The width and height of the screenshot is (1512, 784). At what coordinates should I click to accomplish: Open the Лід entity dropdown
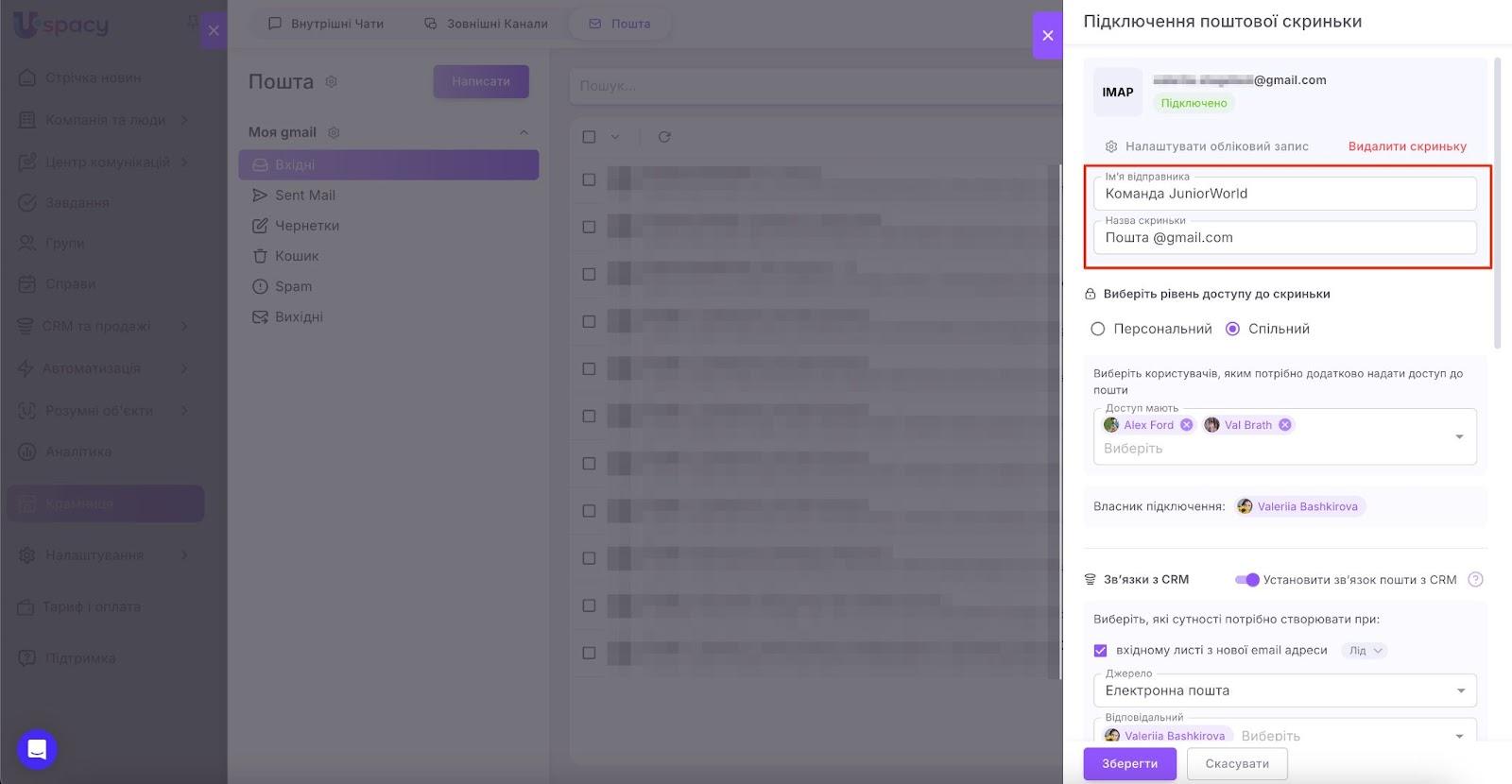(1366, 651)
